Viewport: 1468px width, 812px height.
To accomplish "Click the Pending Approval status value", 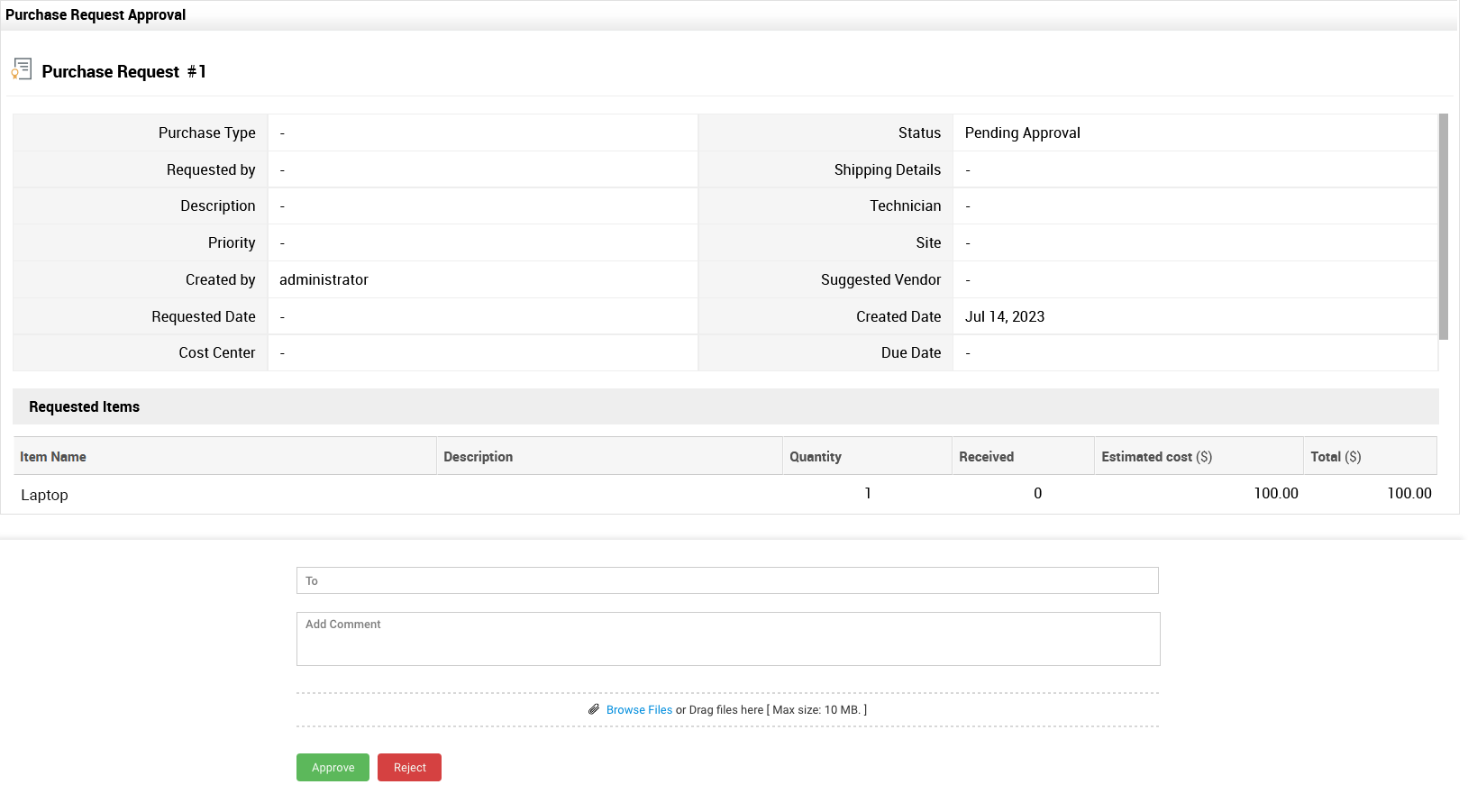I will coord(1022,132).
